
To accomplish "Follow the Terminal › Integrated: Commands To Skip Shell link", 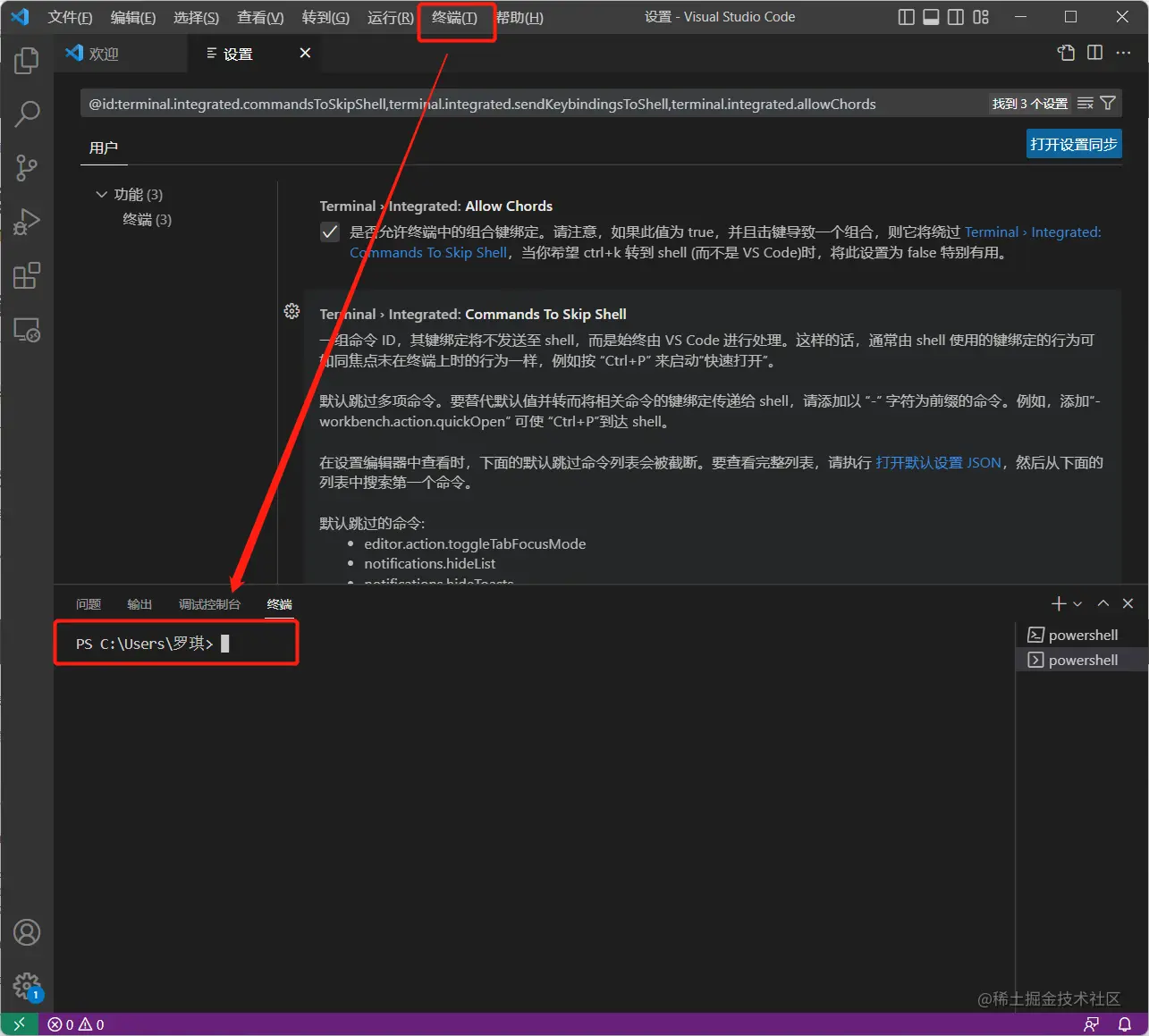I will 725,242.
